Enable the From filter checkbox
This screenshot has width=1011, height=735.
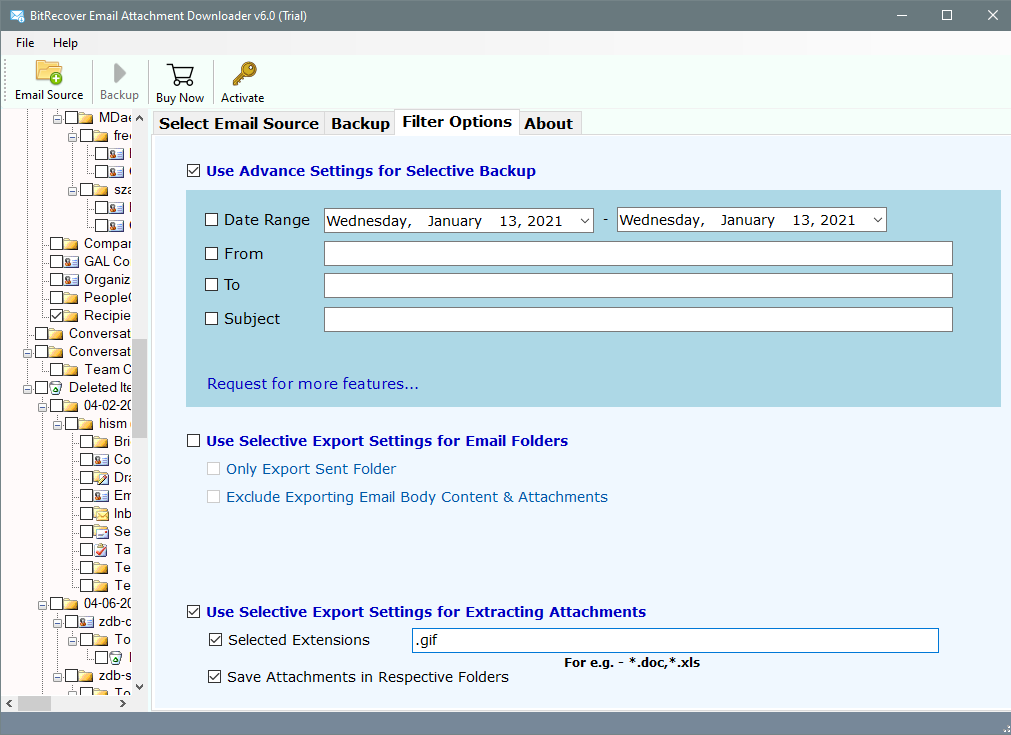pyautogui.click(x=211, y=253)
